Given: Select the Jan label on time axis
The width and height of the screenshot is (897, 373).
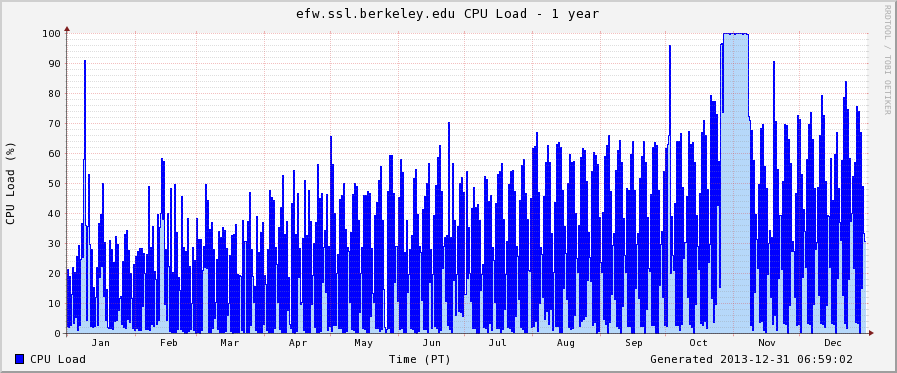Looking at the screenshot, I should pos(101,343).
